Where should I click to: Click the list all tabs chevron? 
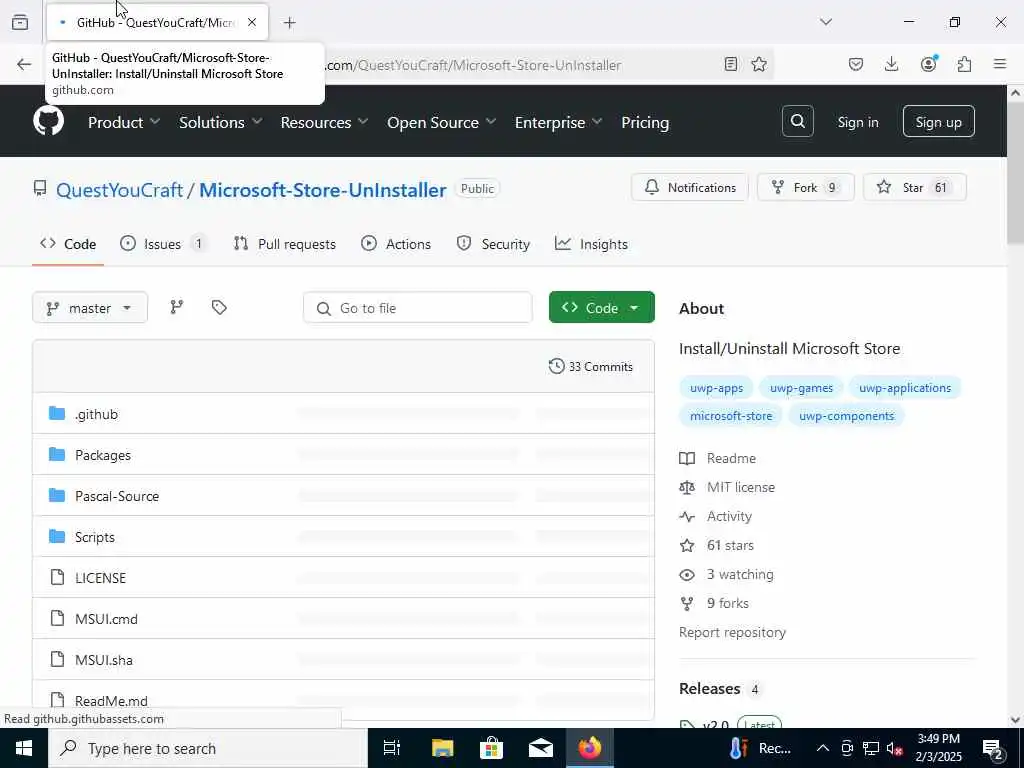[x=826, y=22]
